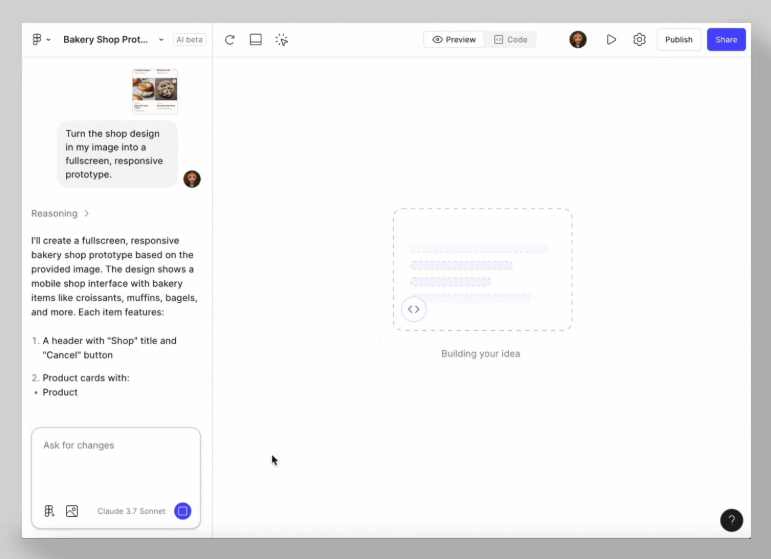The width and height of the screenshot is (771, 559).
Task: Click the "Turn the shop design" chat message
Action: [117, 154]
